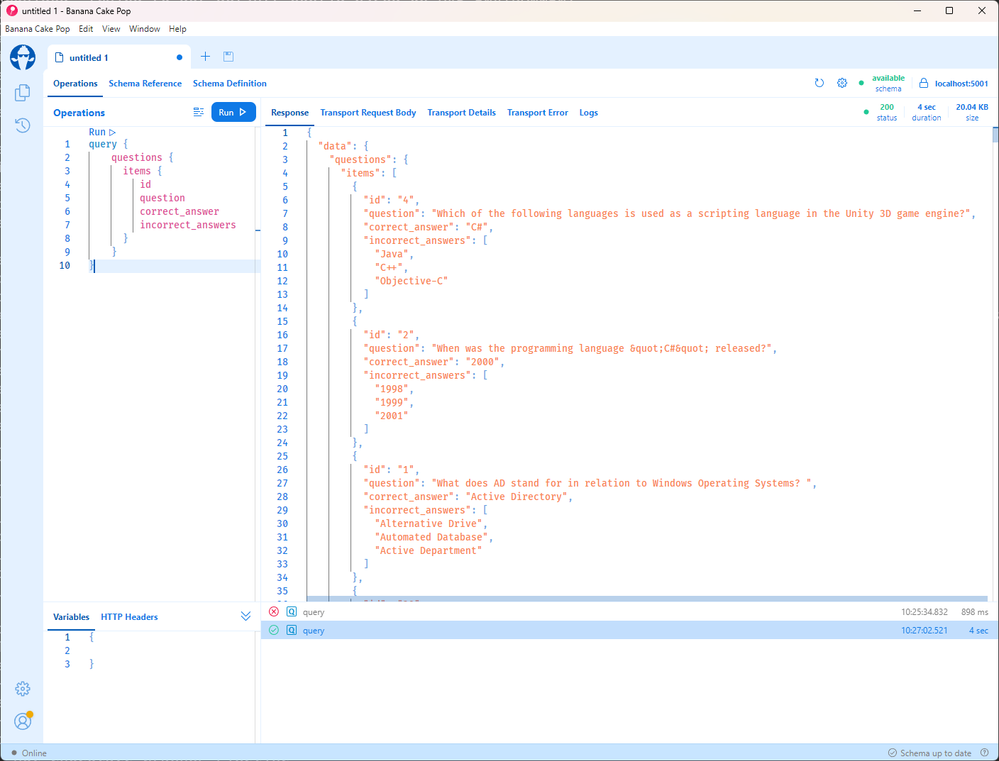Open the Transport Request Body tab

tap(368, 113)
